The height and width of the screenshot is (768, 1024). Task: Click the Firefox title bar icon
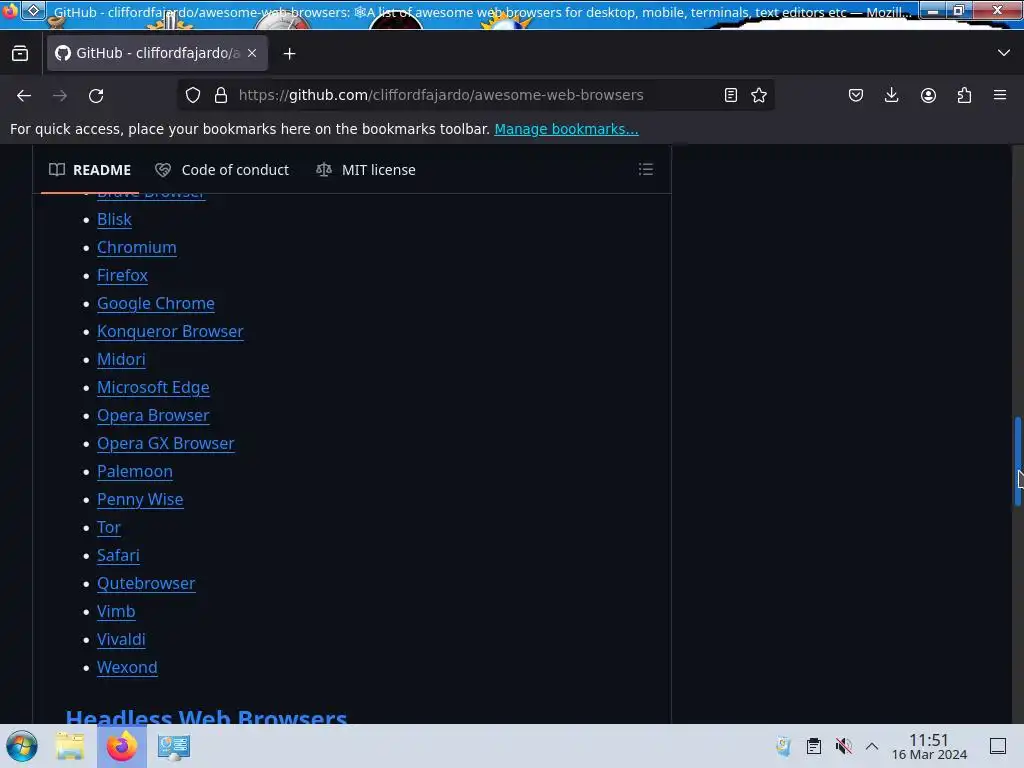click(x=10, y=11)
